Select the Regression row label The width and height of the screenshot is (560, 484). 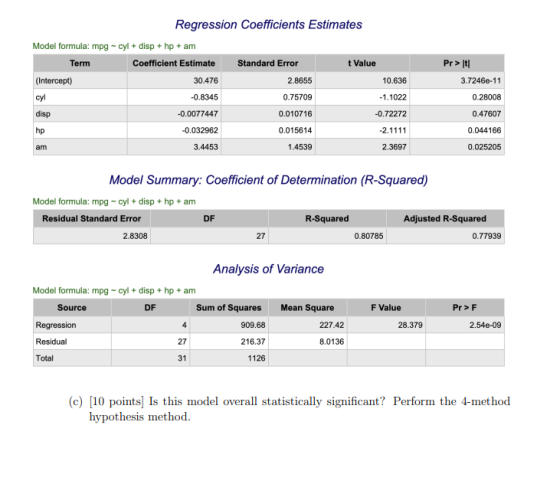coord(56,325)
